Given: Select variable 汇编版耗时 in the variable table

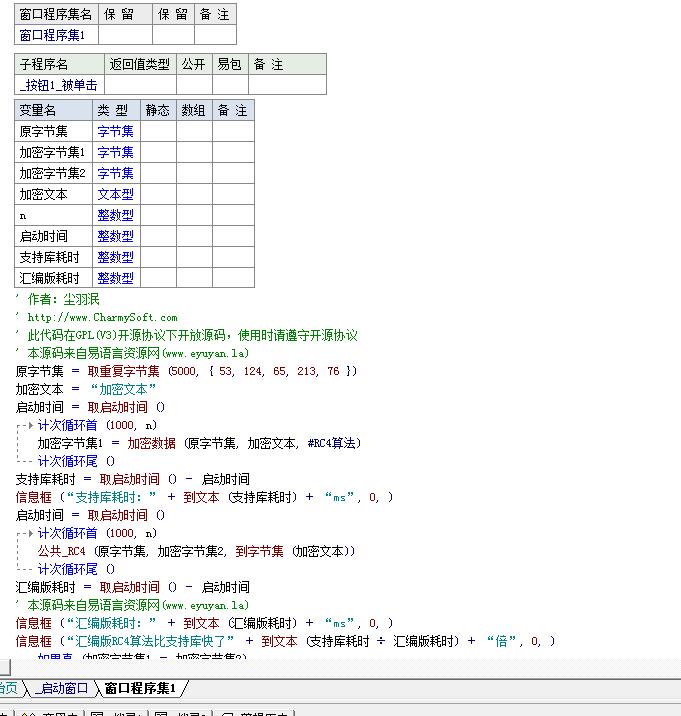Looking at the screenshot, I should [53, 278].
